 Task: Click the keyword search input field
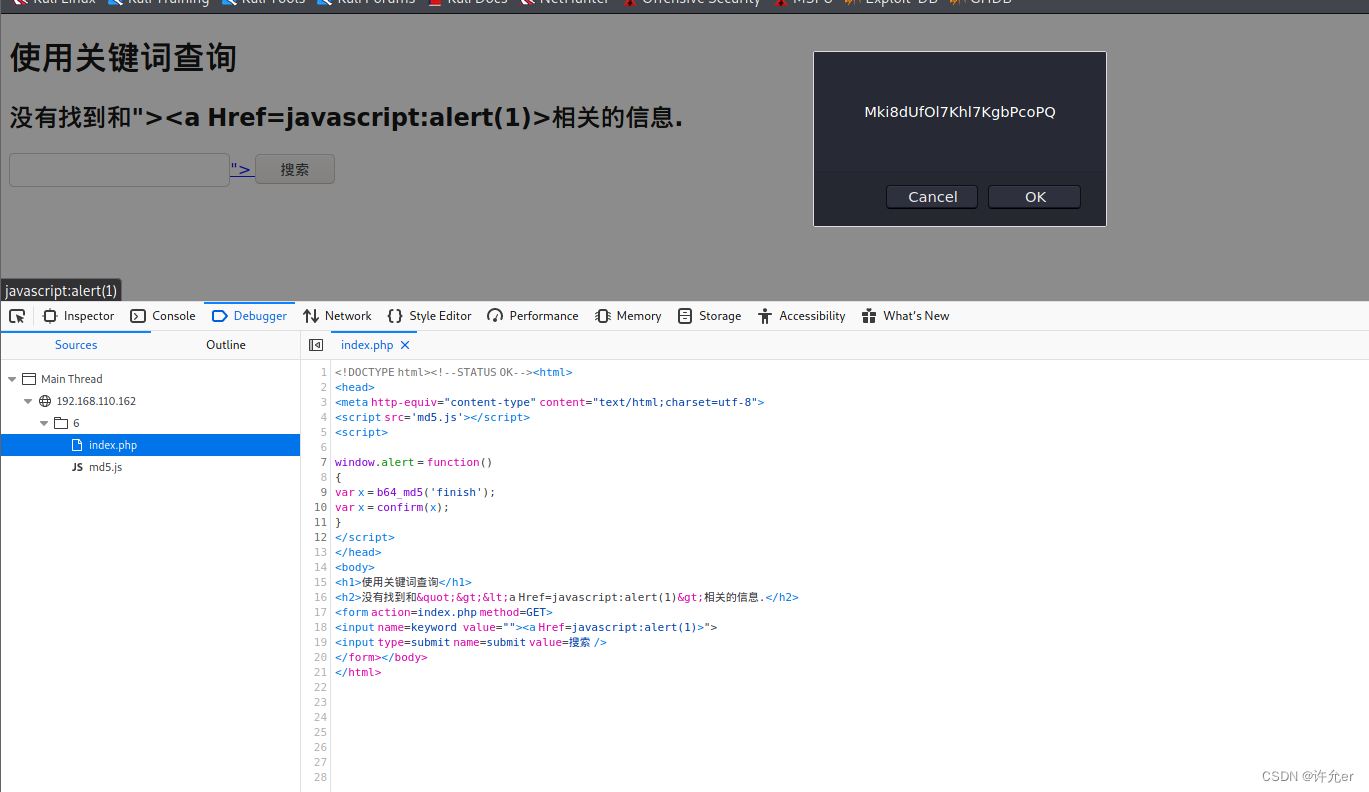(119, 170)
